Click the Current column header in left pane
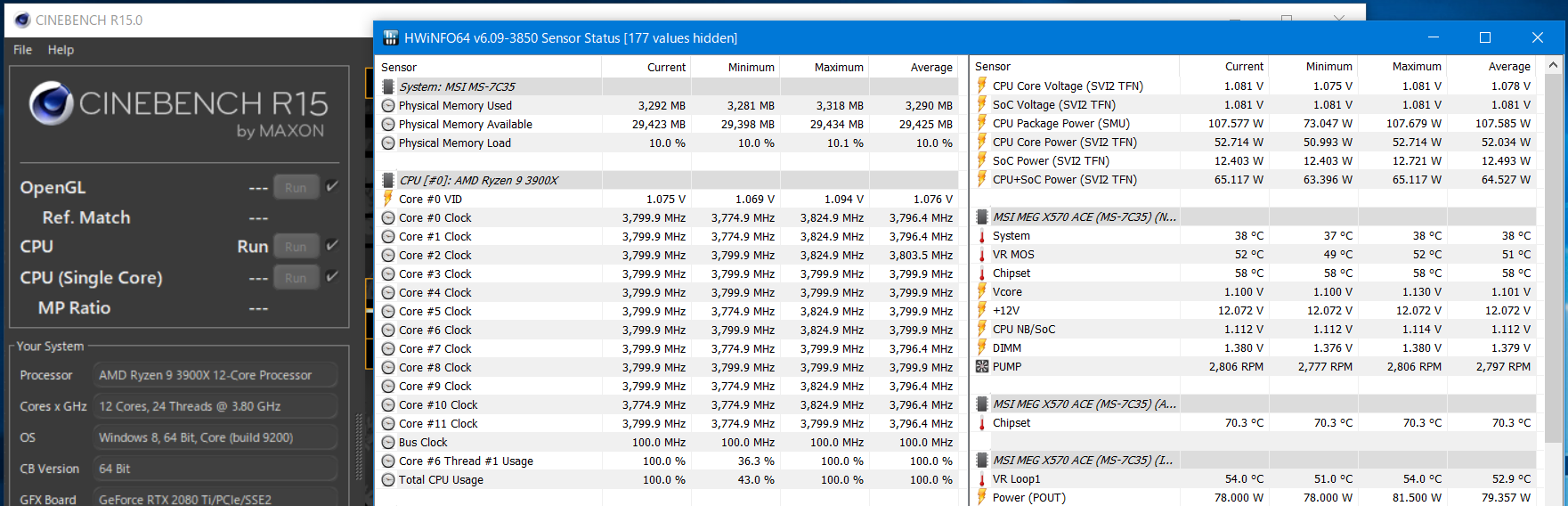The image size is (1568, 506). click(x=646, y=67)
